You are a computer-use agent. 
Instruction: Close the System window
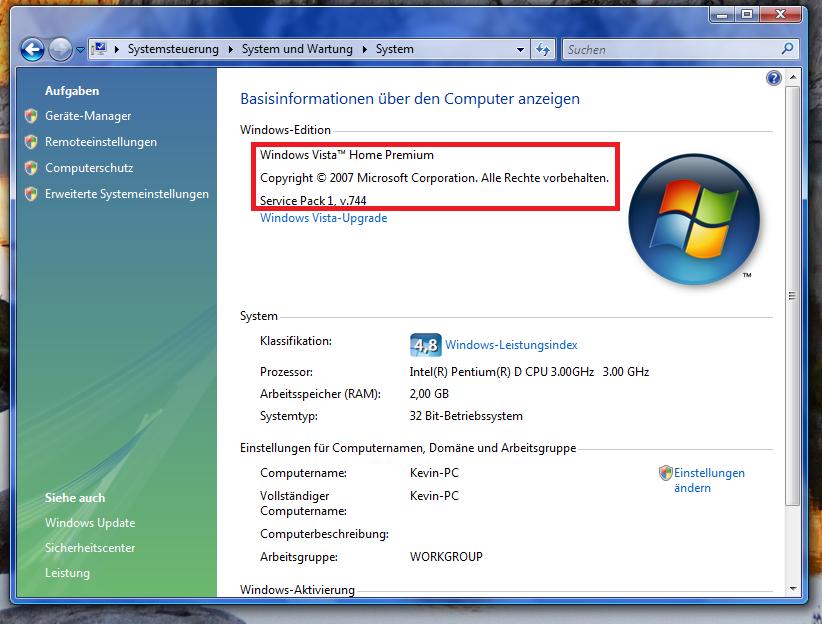coord(780,15)
